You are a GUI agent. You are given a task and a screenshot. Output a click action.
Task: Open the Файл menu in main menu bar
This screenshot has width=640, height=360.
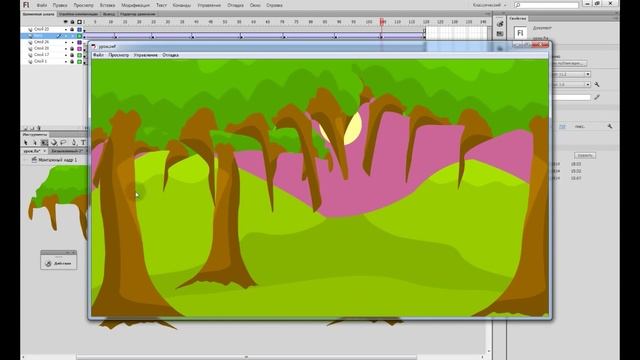[42, 5]
